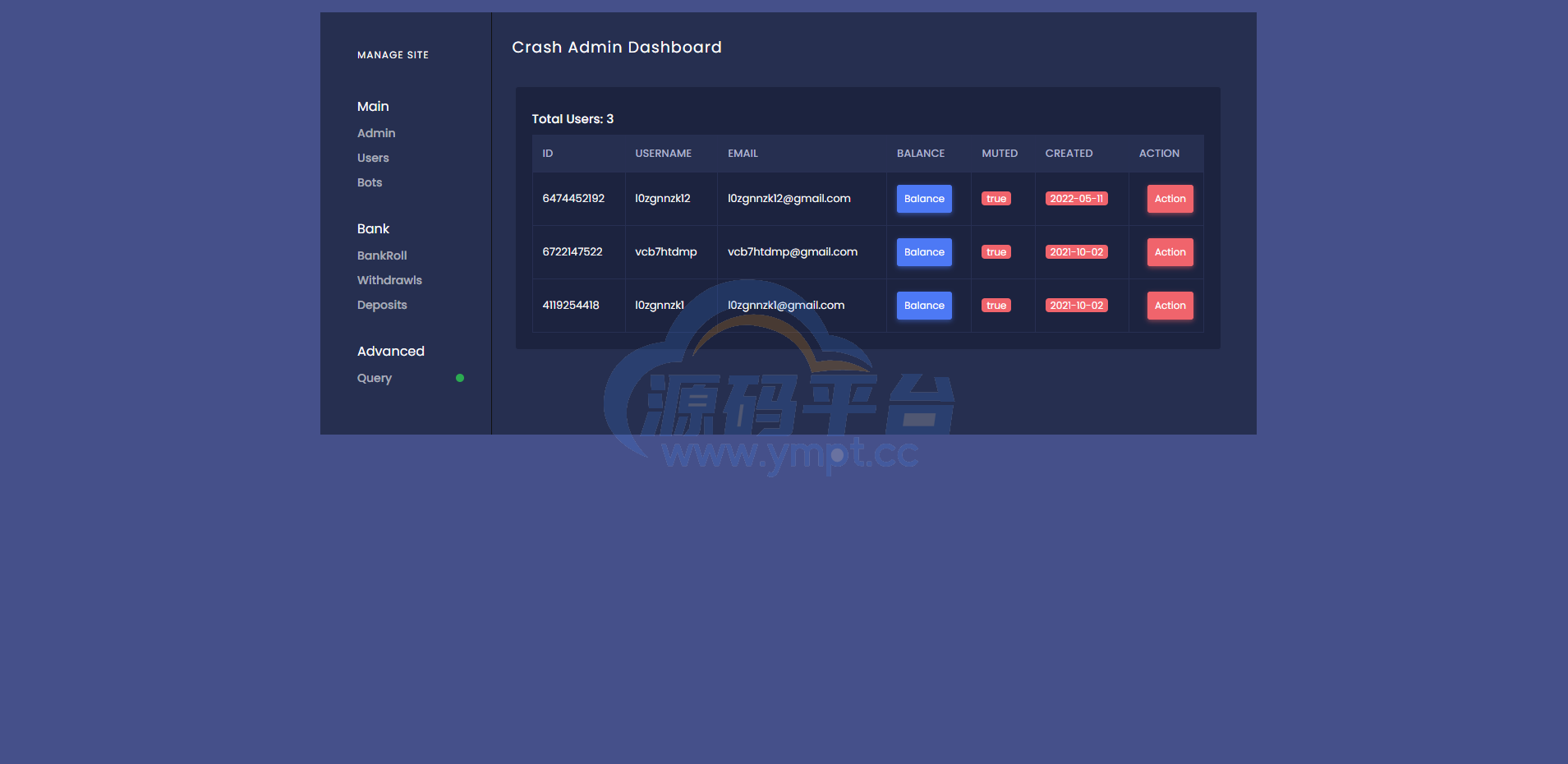Open Deposits sidebar link
The width and height of the screenshot is (1568, 764).
point(382,305)
